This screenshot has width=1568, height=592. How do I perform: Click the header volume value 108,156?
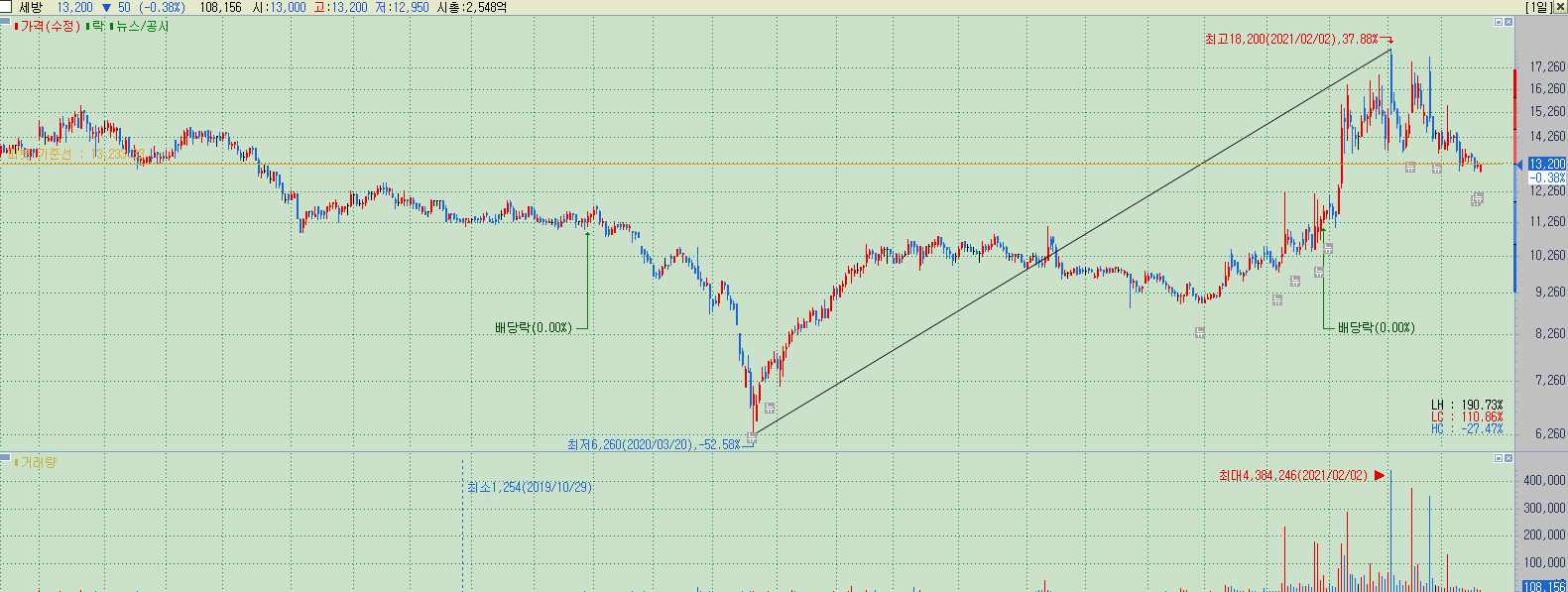[x=221, y=7]
